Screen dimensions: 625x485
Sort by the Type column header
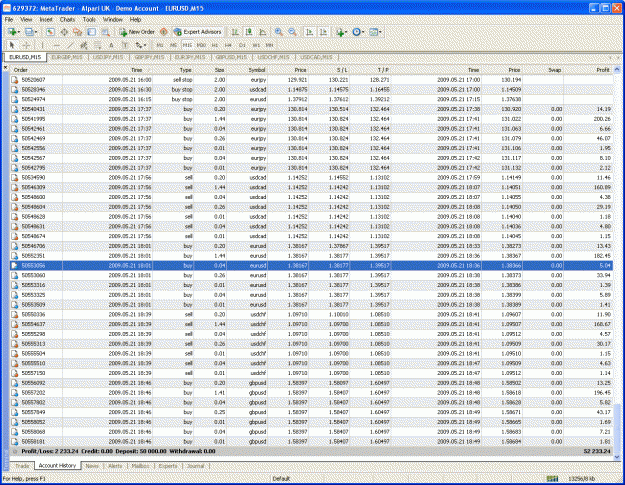tap(173, 70)
